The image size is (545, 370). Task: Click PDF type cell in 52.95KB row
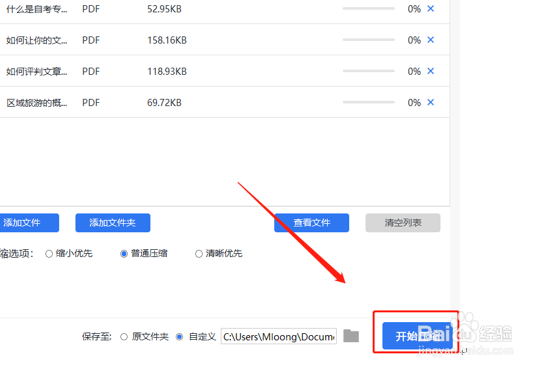tap(91, 9)
